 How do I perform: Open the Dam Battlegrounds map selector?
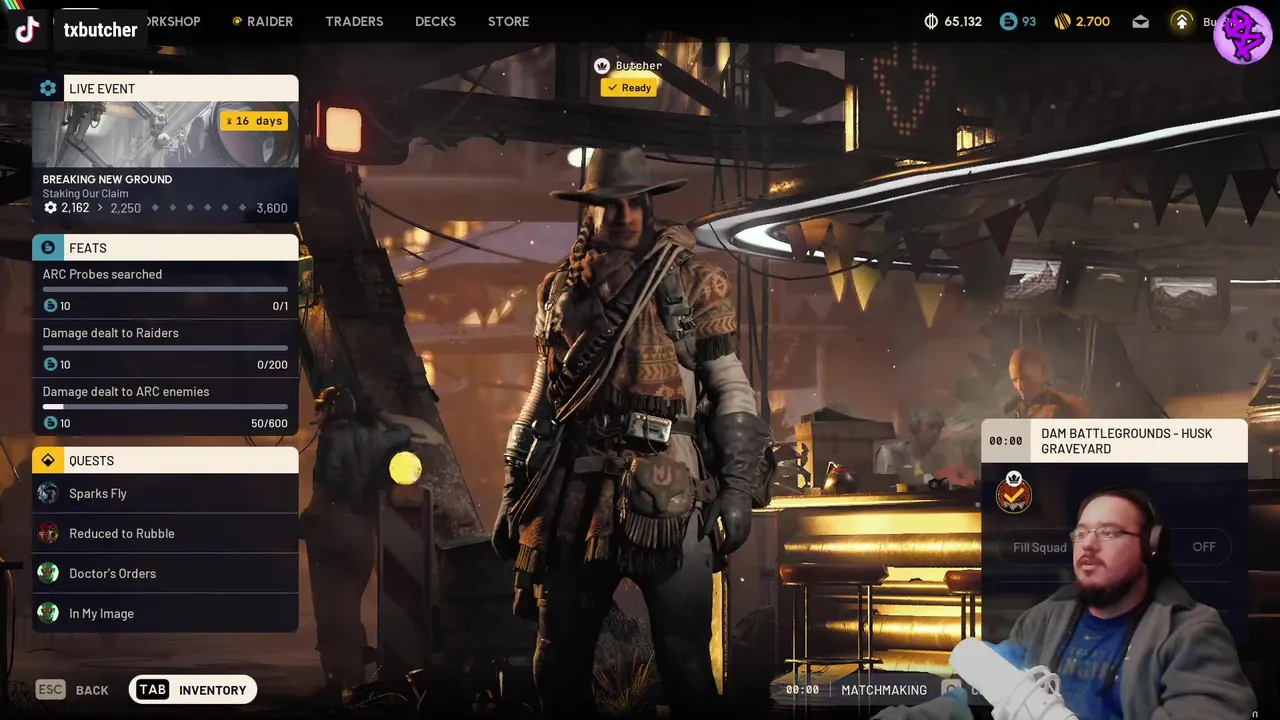1114,441
